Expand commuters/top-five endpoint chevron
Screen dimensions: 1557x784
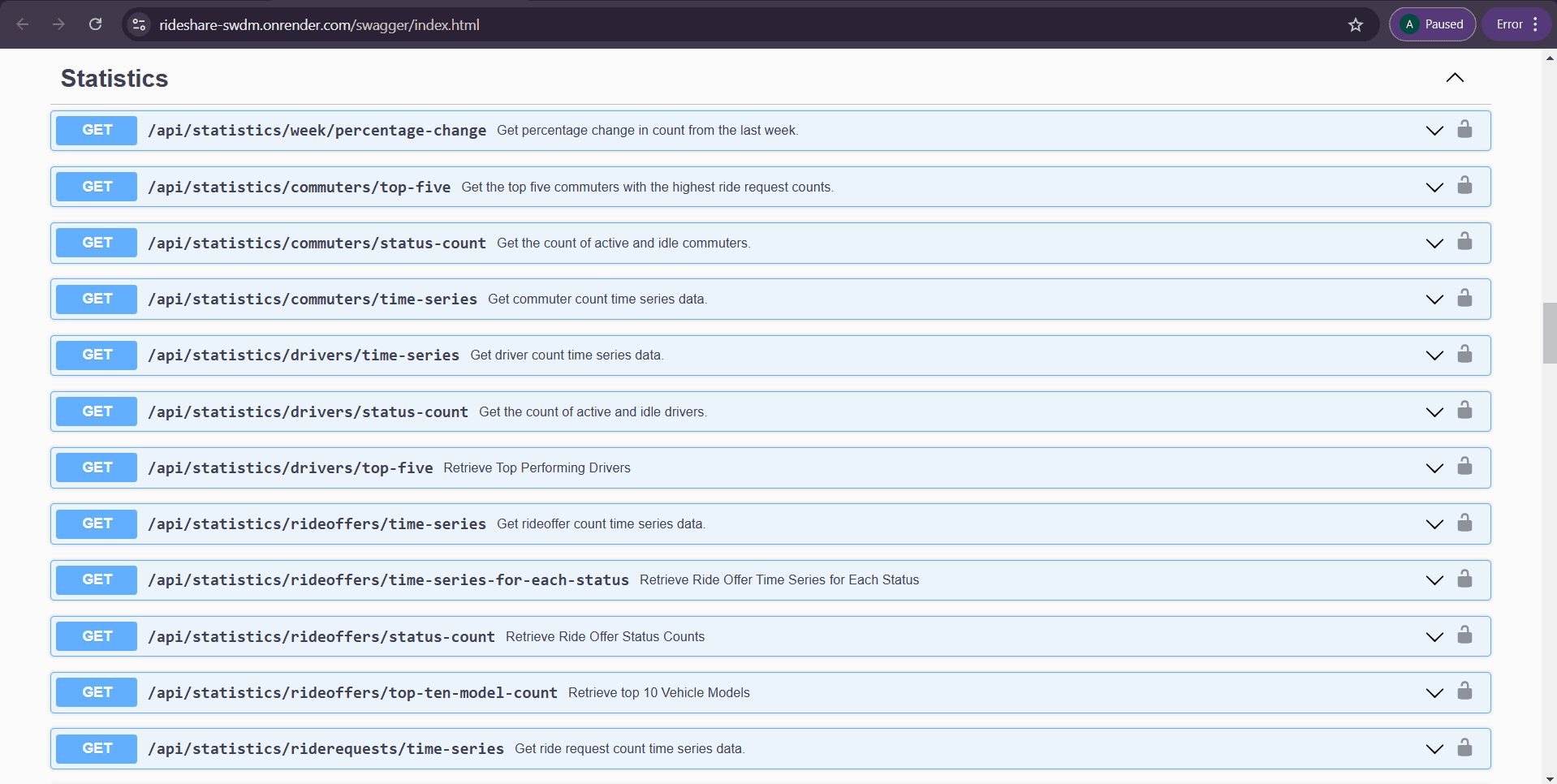1434,187
